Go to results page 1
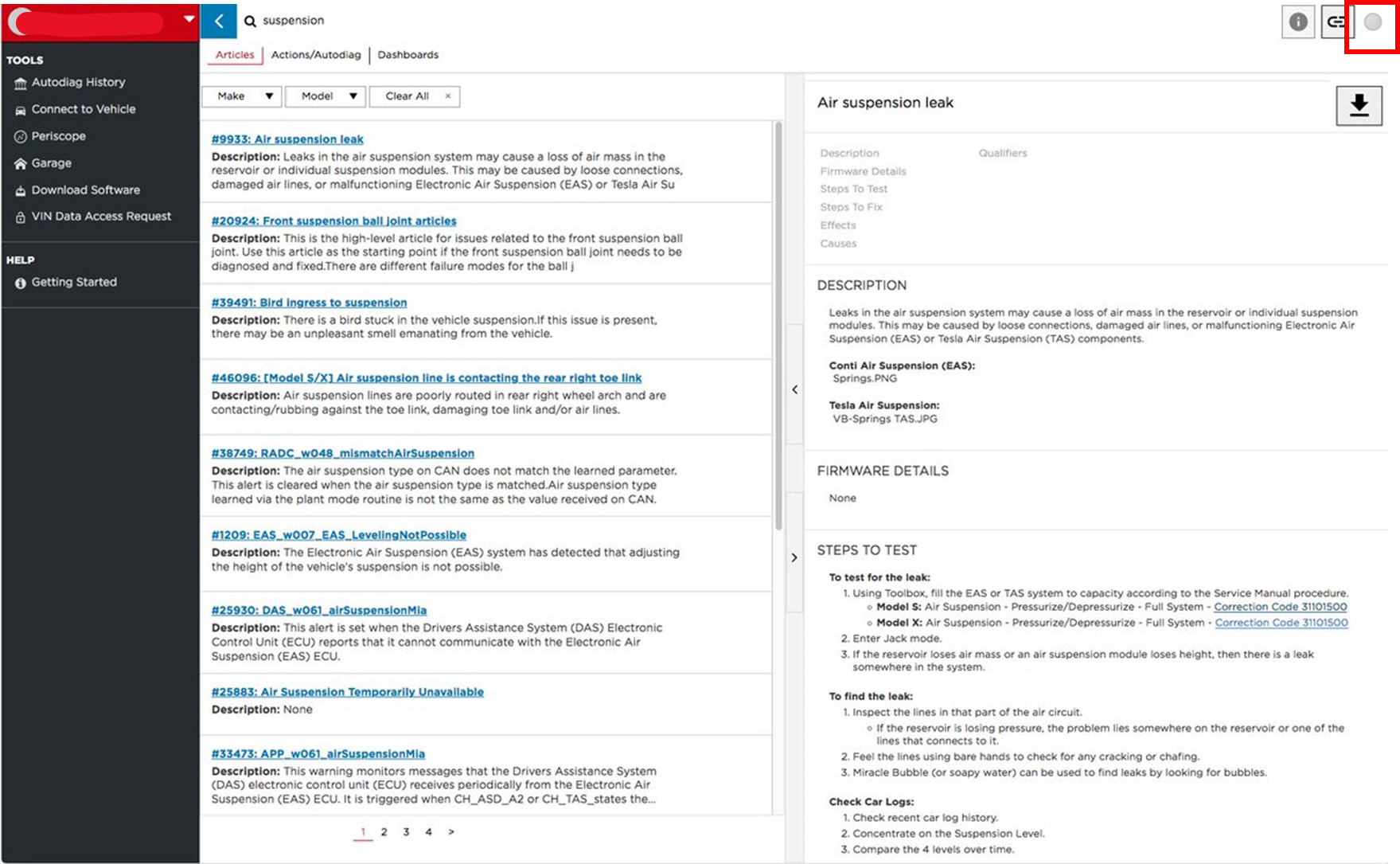 click(363, 832)
